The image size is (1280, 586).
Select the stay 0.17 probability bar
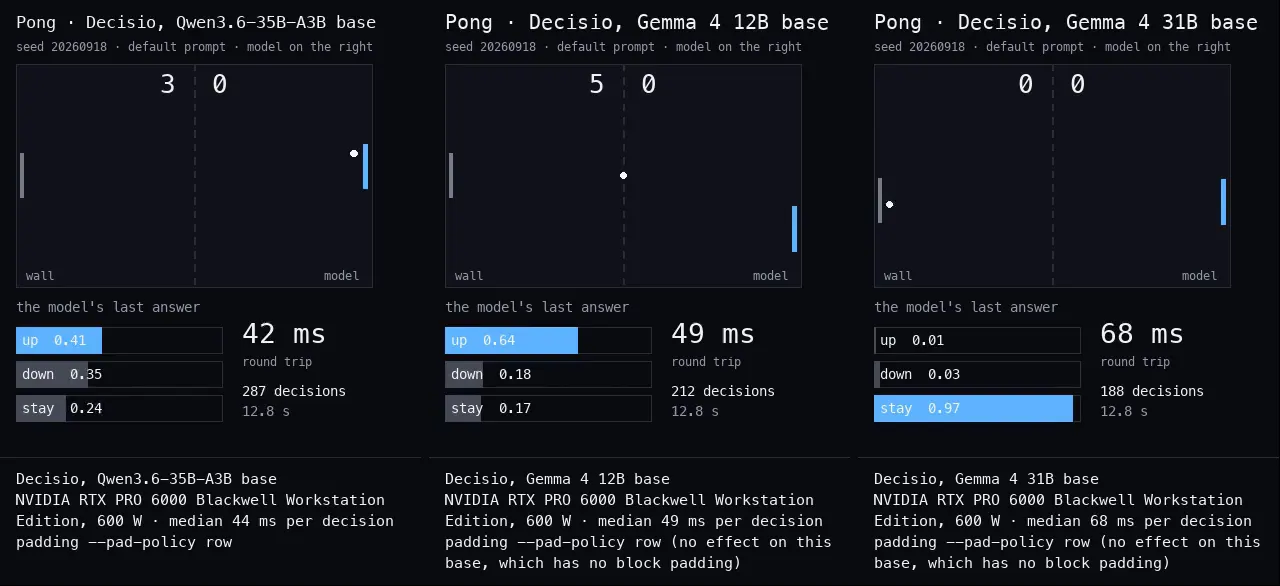click(x=548, y=408)
